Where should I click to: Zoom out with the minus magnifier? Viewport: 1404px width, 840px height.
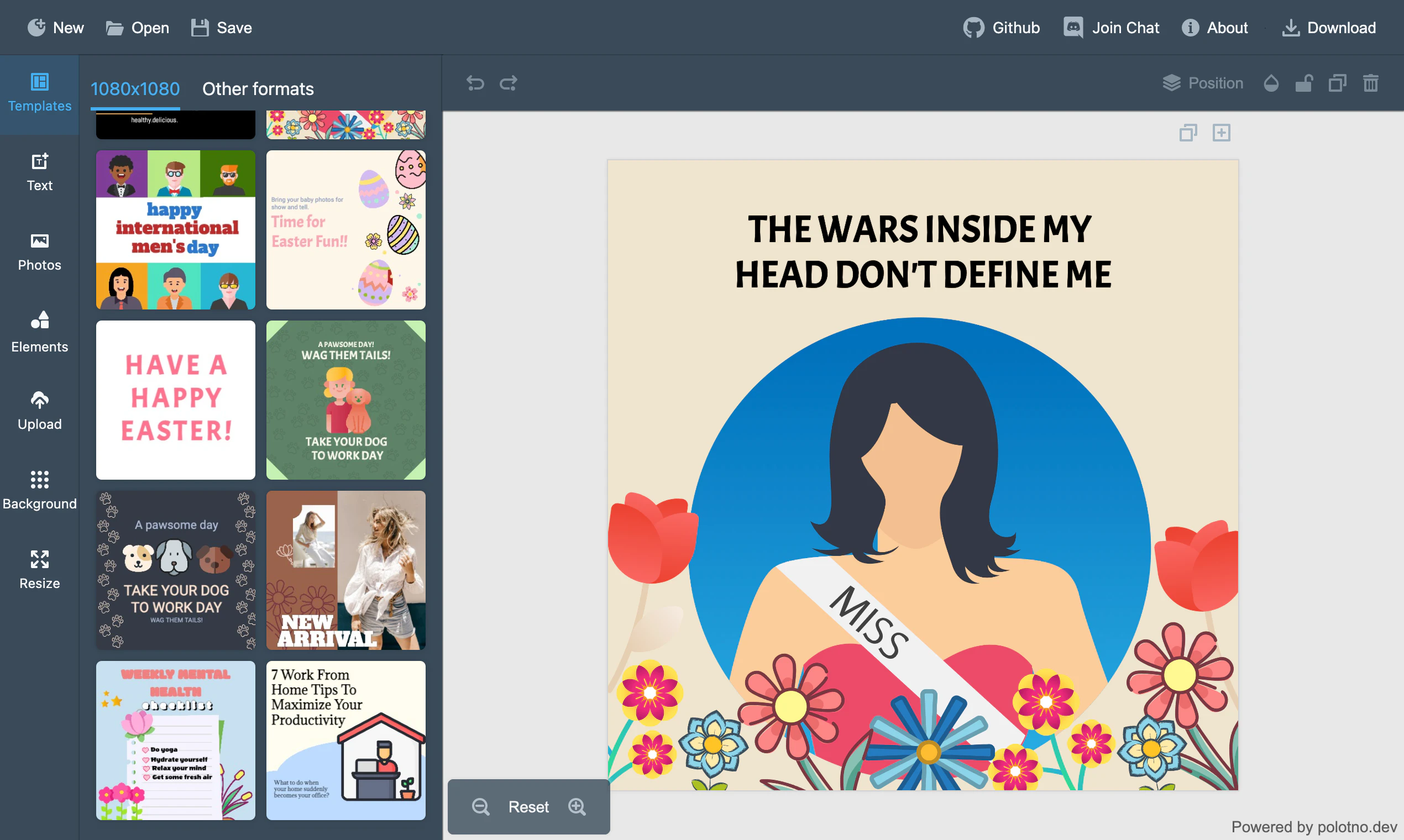pyautogui.click(x=481, y=807)
